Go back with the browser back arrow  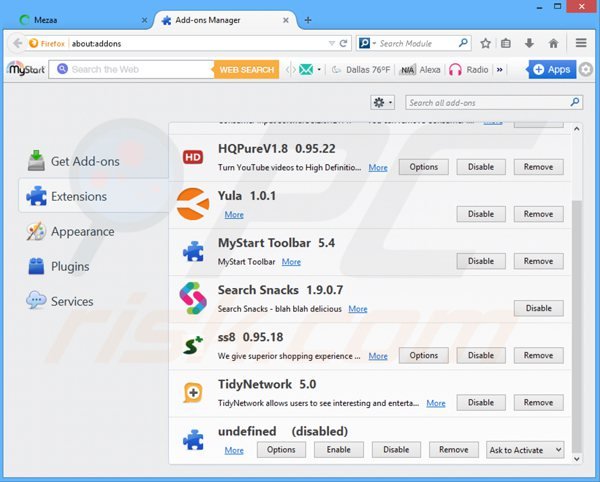point(17,43)
